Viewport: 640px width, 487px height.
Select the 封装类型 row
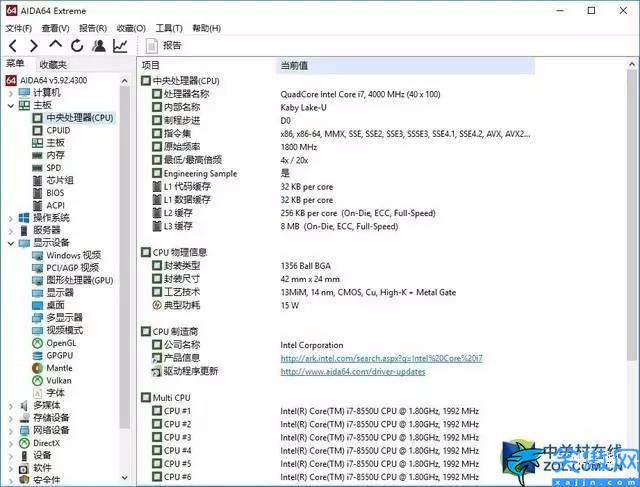[241, 266]
